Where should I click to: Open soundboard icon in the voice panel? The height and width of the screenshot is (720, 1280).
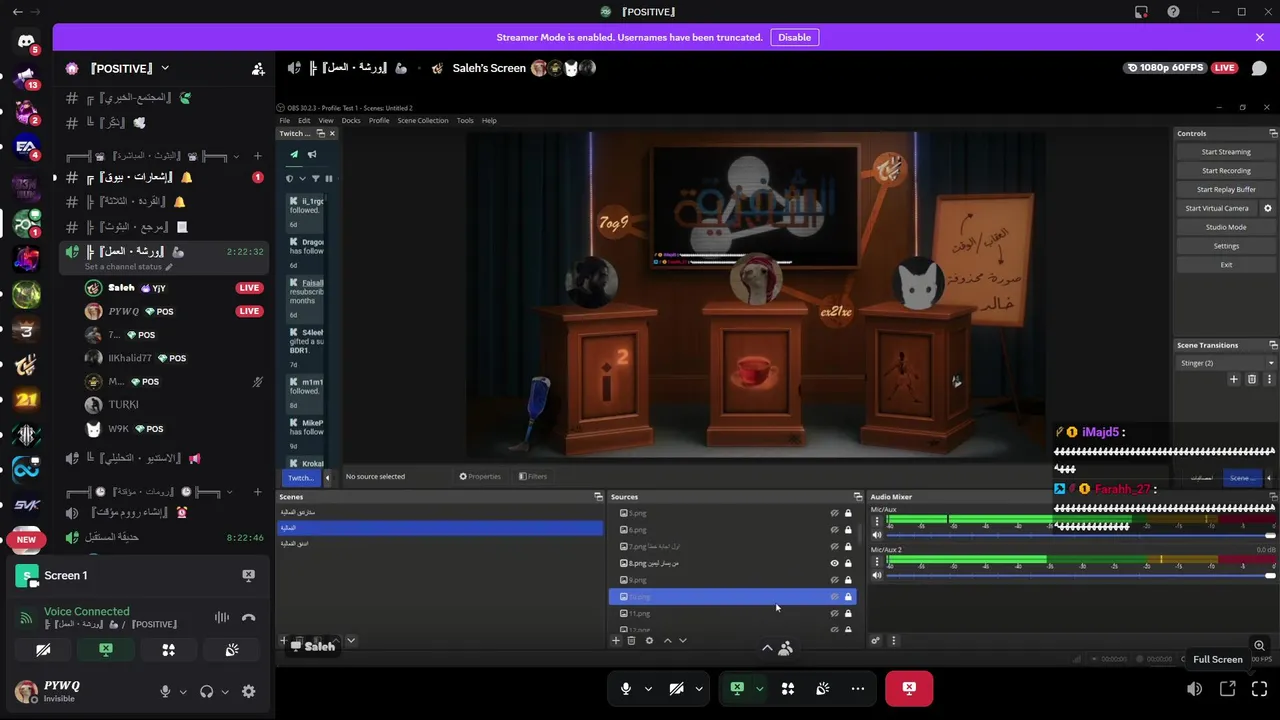232,650
